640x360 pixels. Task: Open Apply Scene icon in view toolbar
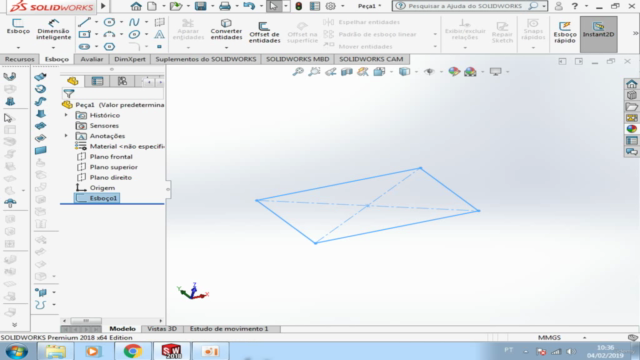pyautogui.click(x=470, y=72)
